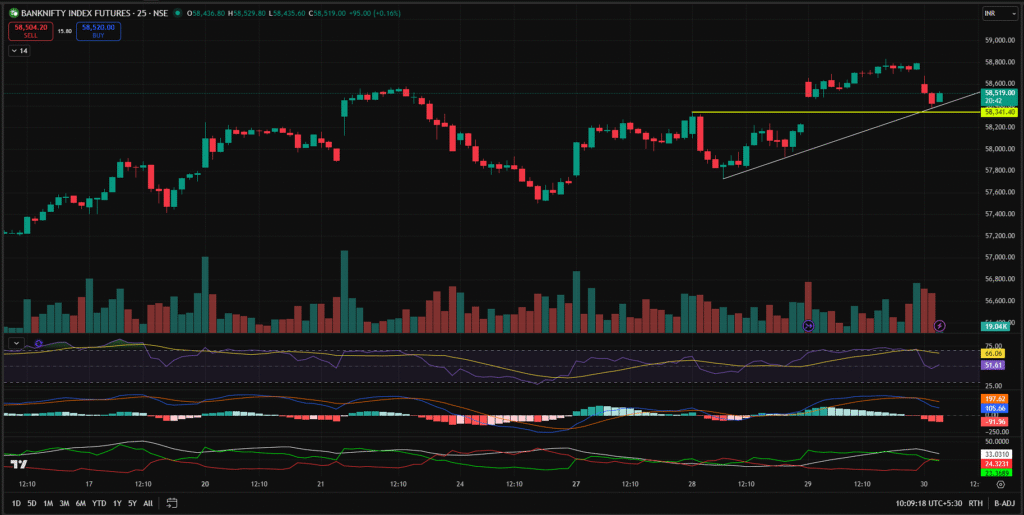
Task: Select the 1M date range
Action: (47, 503)
